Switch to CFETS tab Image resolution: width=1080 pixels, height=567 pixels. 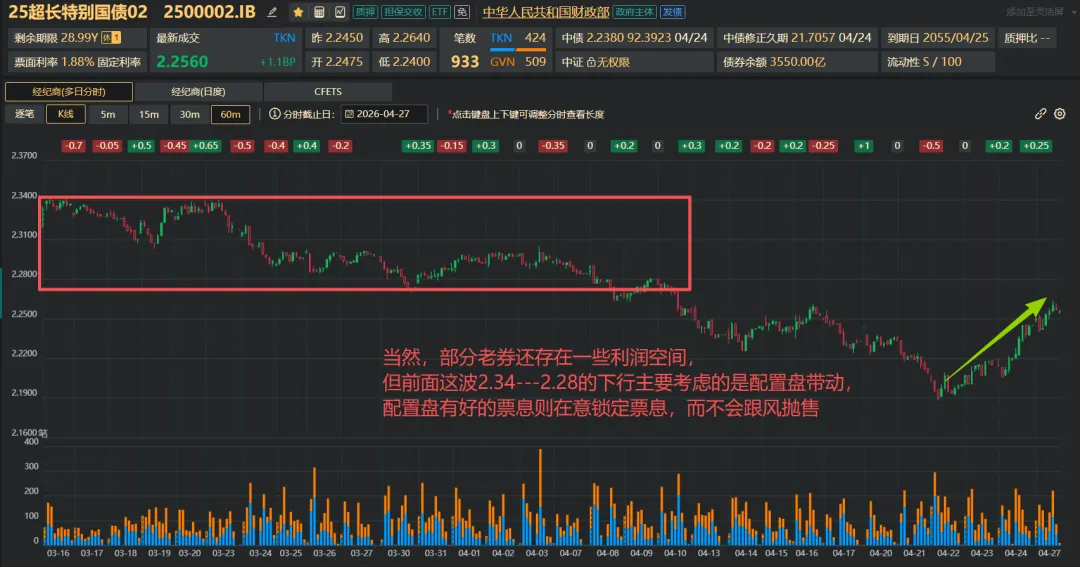tap(328, 92)
